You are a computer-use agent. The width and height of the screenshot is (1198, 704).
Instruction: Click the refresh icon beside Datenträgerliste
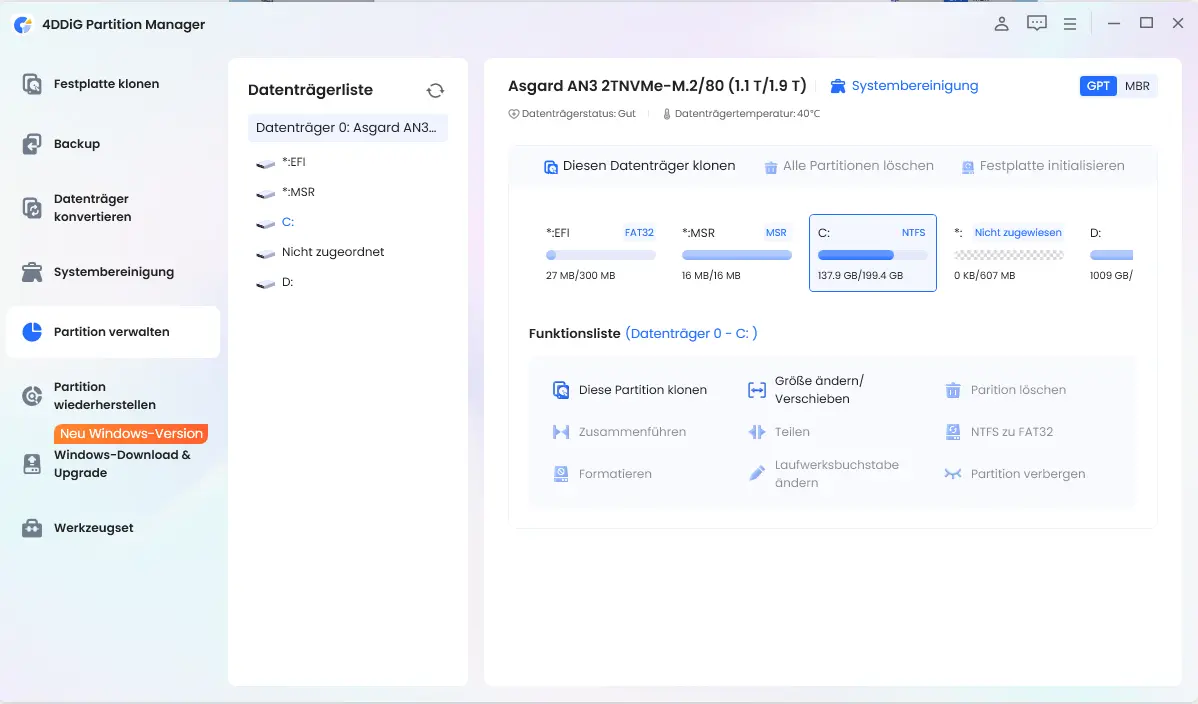click(435, 90)
